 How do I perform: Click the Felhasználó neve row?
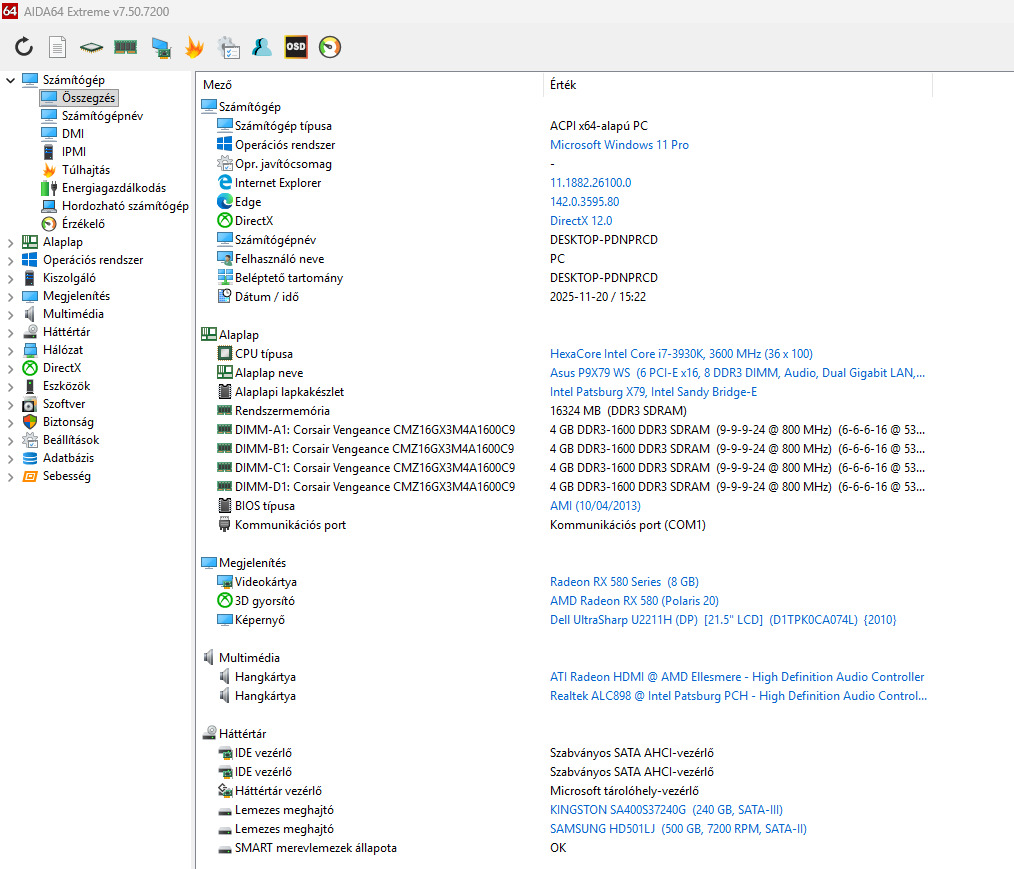(564, 259)
